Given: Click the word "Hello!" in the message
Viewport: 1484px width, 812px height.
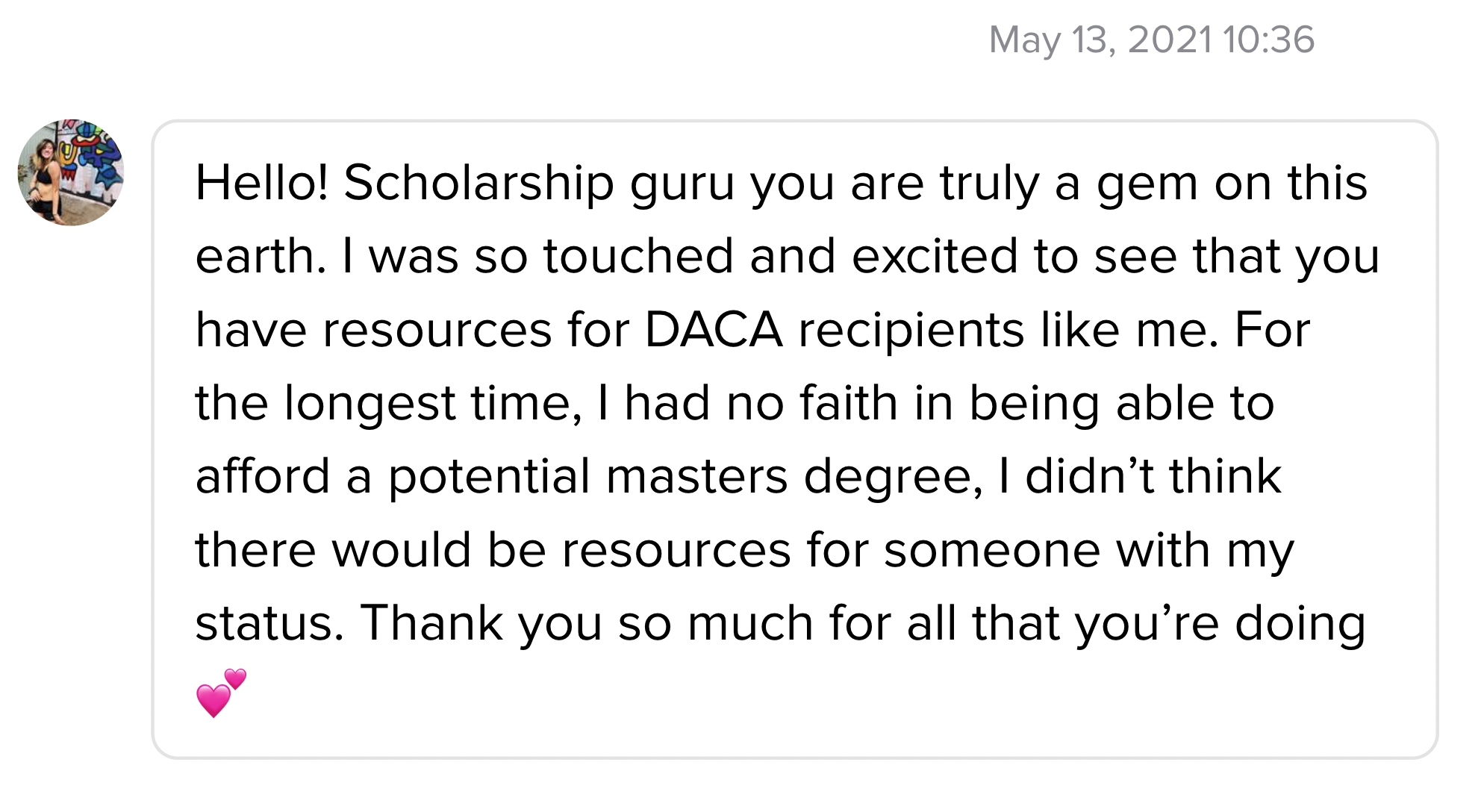Looking at the screenshot, I should point(262,183).
